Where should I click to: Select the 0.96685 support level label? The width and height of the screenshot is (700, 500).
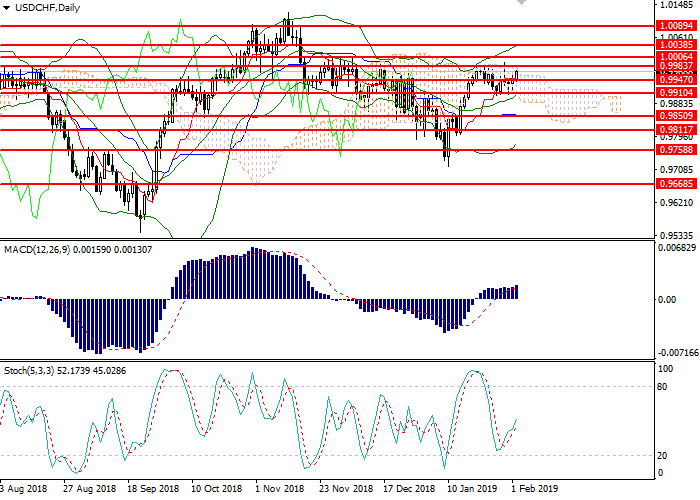tap(676, 183)
